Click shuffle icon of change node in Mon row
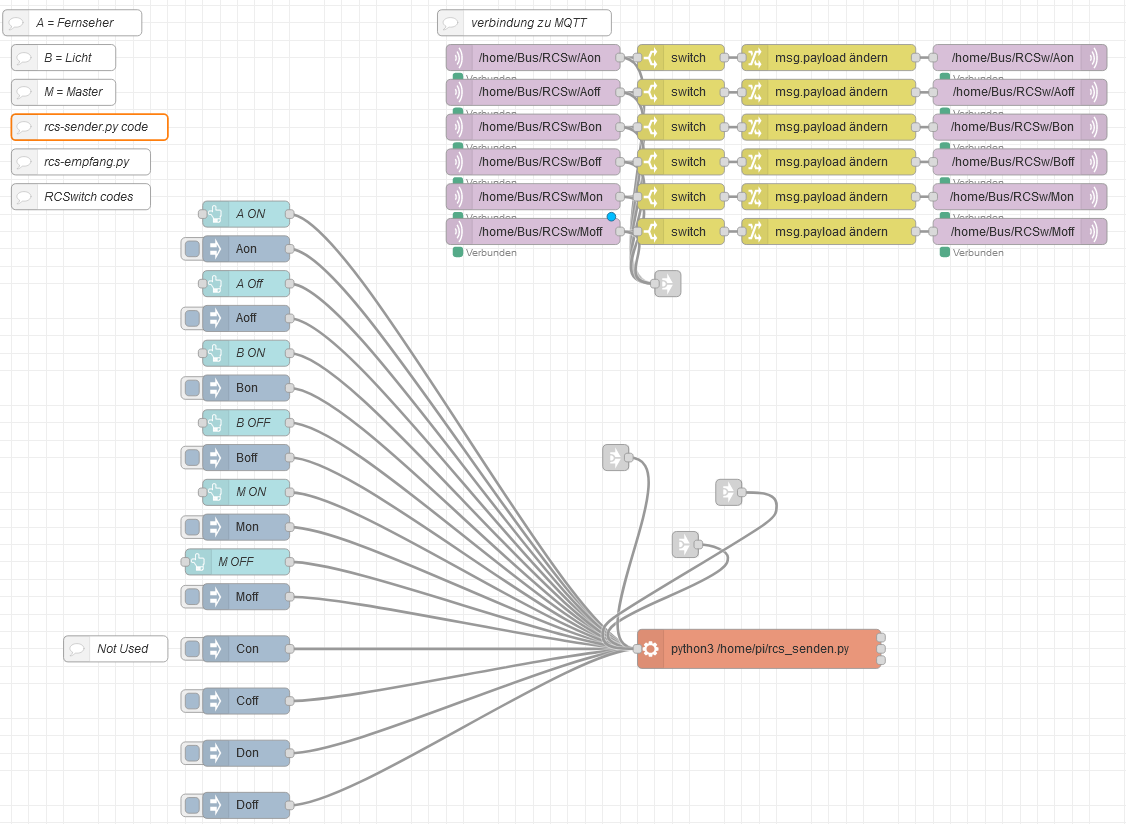1126x824 pixels. [x=755, y=196]
